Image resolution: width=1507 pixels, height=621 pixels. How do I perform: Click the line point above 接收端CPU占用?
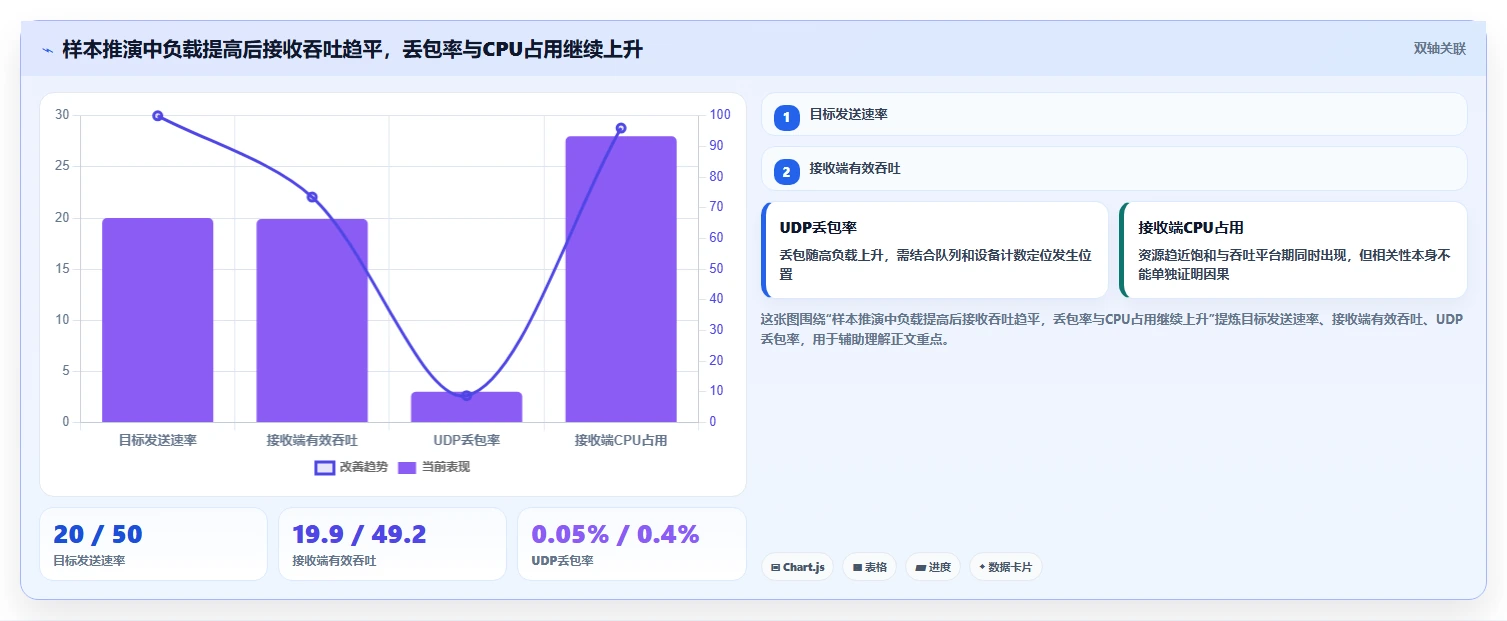tap(621, 128)
